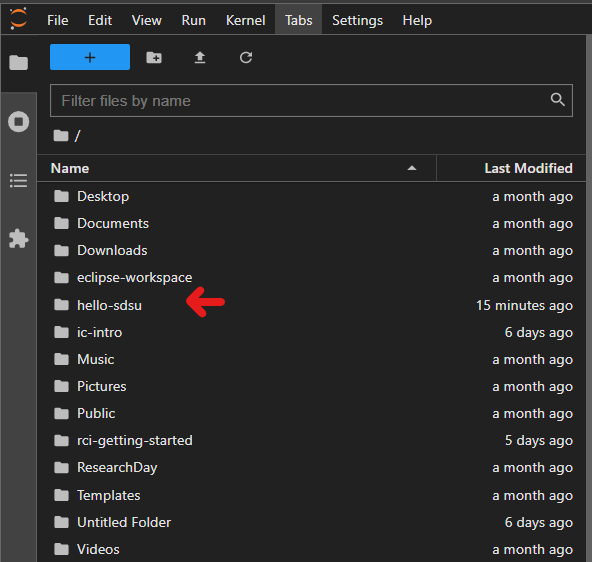Open the Kernel menu
The width and height of the screenshot is (592, 562).
(x=245, y=20)
